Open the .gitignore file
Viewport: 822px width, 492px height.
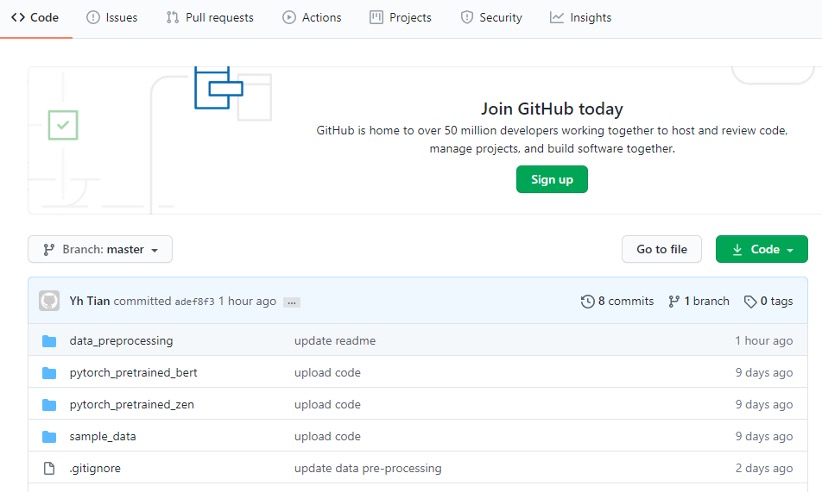pyautogui.click(x=95, y=468)
